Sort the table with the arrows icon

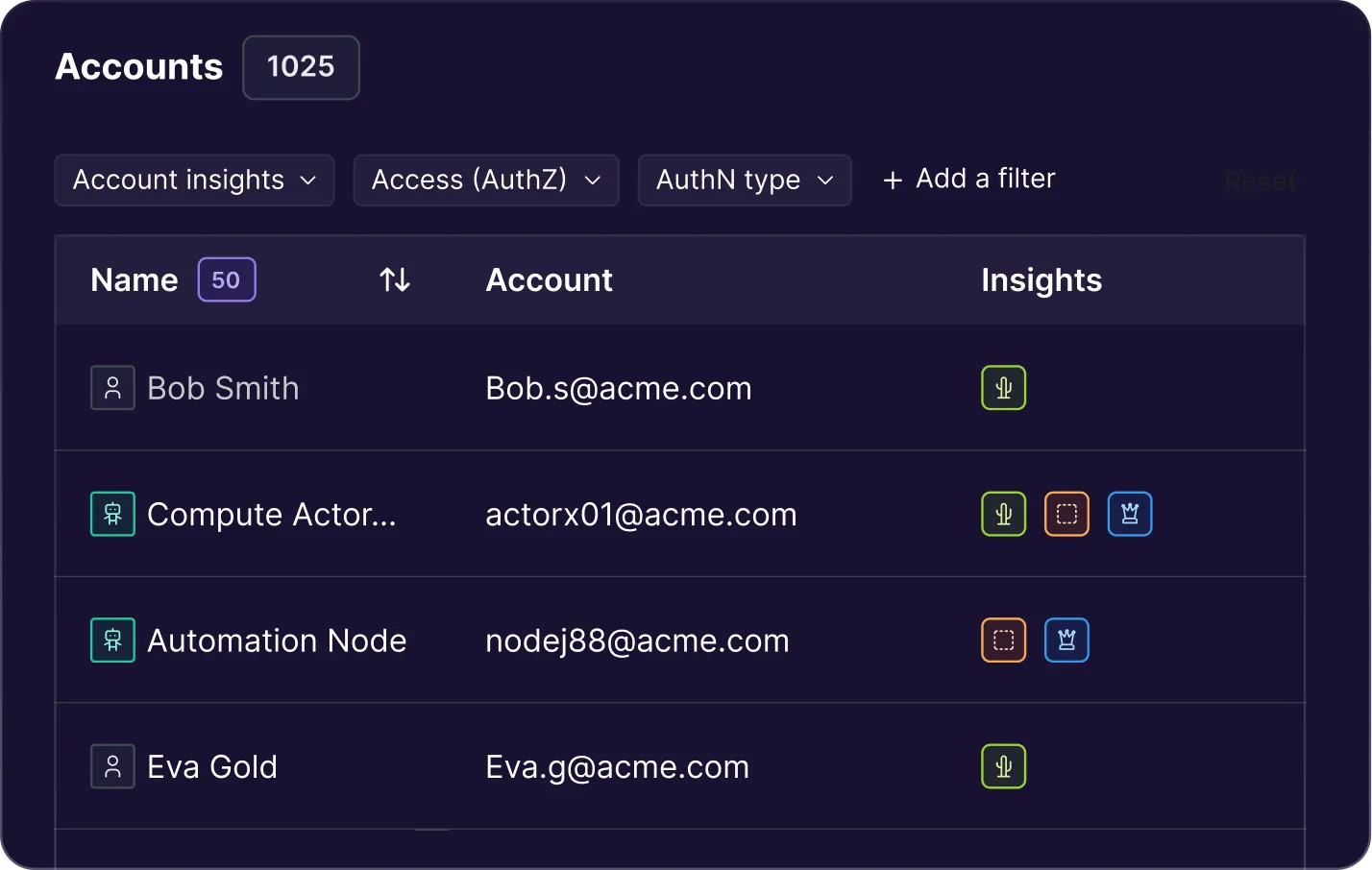395,279
